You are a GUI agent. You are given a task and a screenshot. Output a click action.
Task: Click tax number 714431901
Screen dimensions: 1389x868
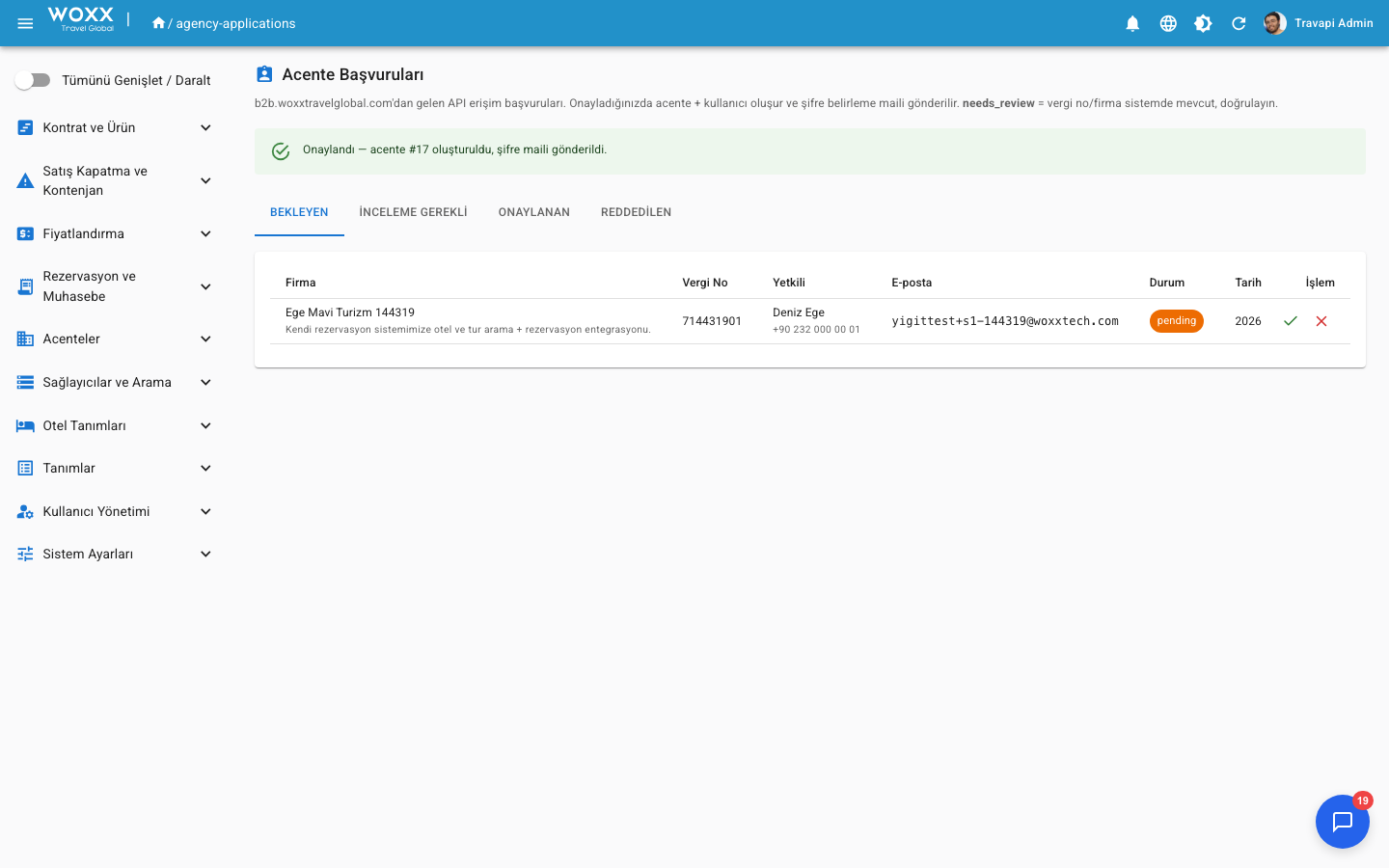click(712, 321)
